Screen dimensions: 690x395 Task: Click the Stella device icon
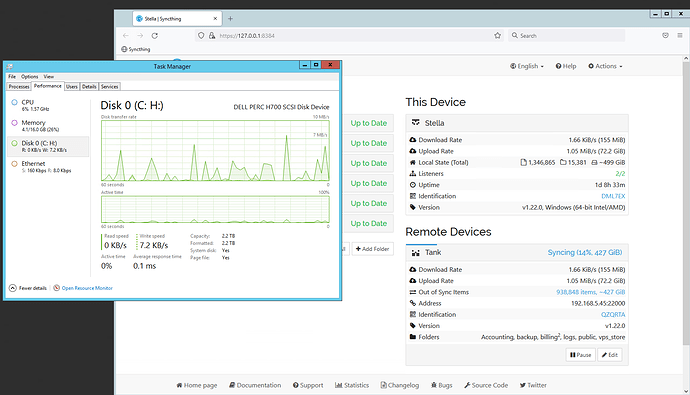415,123
